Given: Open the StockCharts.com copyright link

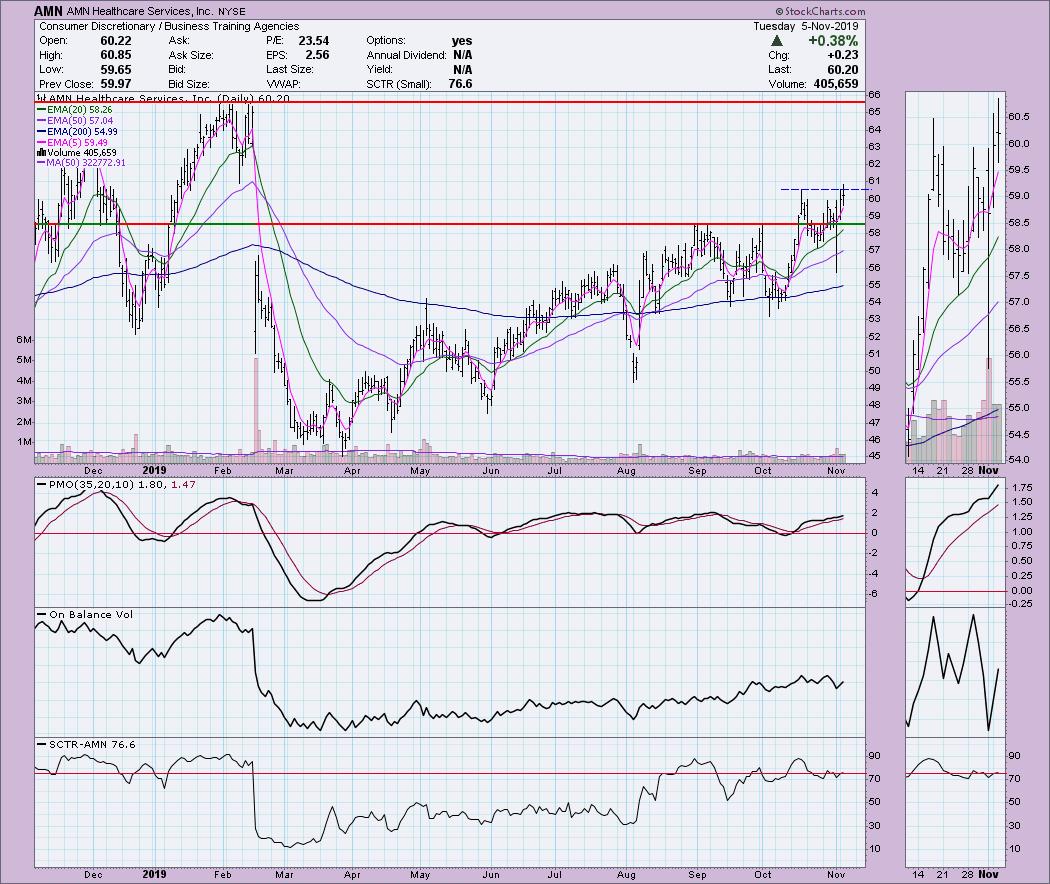Looking at the screenshot, I should point(820,11).
